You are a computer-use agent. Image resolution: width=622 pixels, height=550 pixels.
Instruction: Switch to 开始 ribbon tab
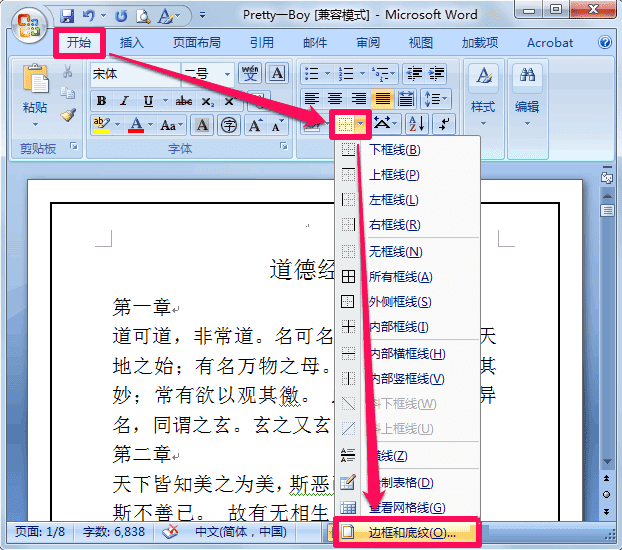pyautogui.click(x=79, y=42)
